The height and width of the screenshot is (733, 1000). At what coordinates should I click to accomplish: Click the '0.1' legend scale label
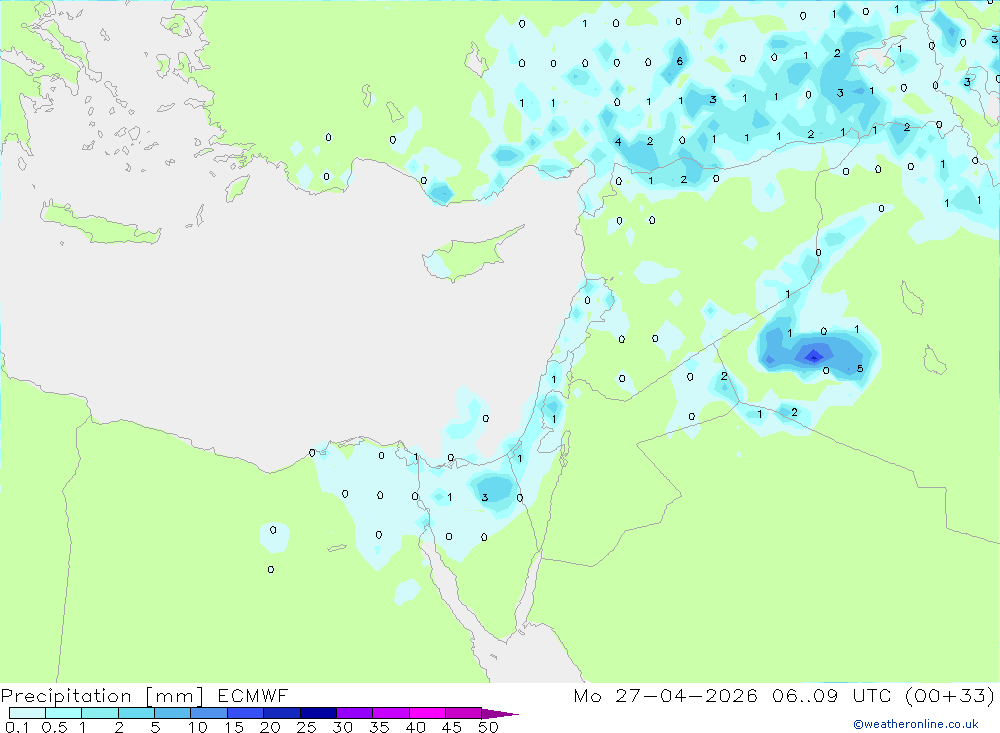[17, 727]
